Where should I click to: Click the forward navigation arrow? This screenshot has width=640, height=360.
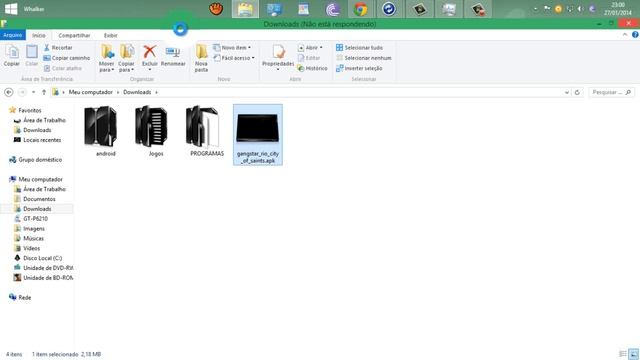[22, 92]
